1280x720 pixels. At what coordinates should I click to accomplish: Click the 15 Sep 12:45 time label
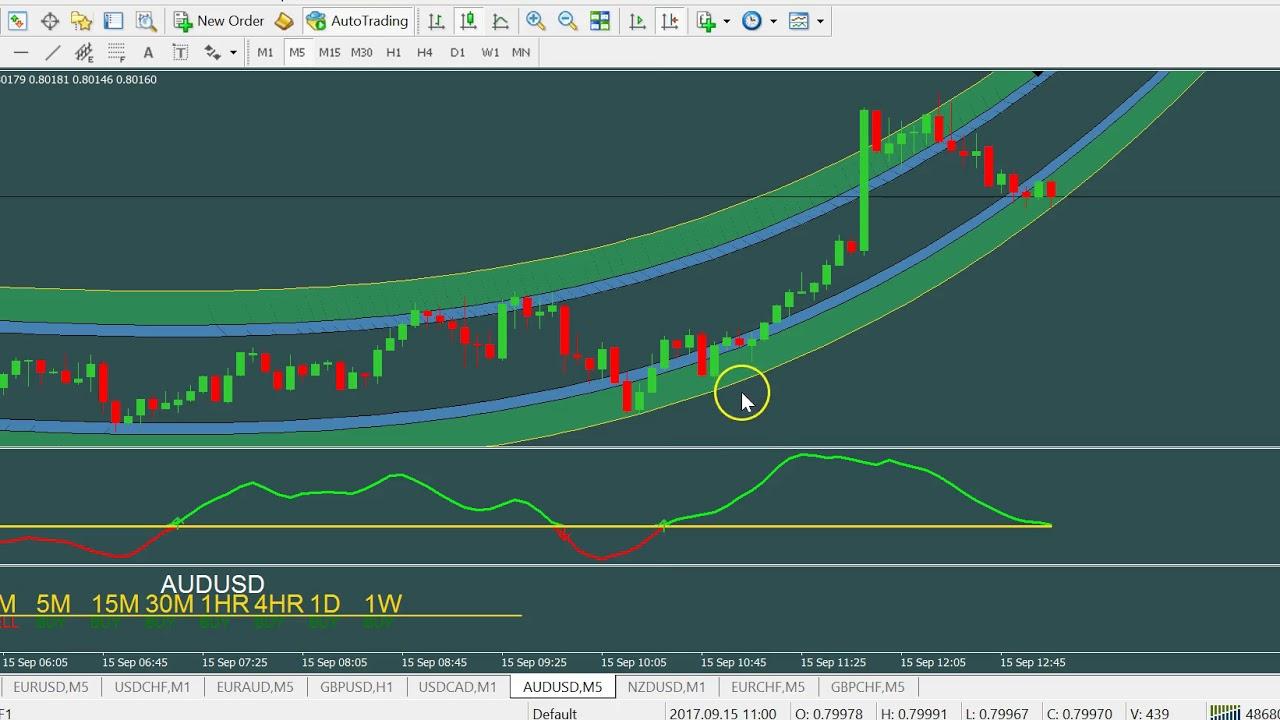(x=1033, y=662)
